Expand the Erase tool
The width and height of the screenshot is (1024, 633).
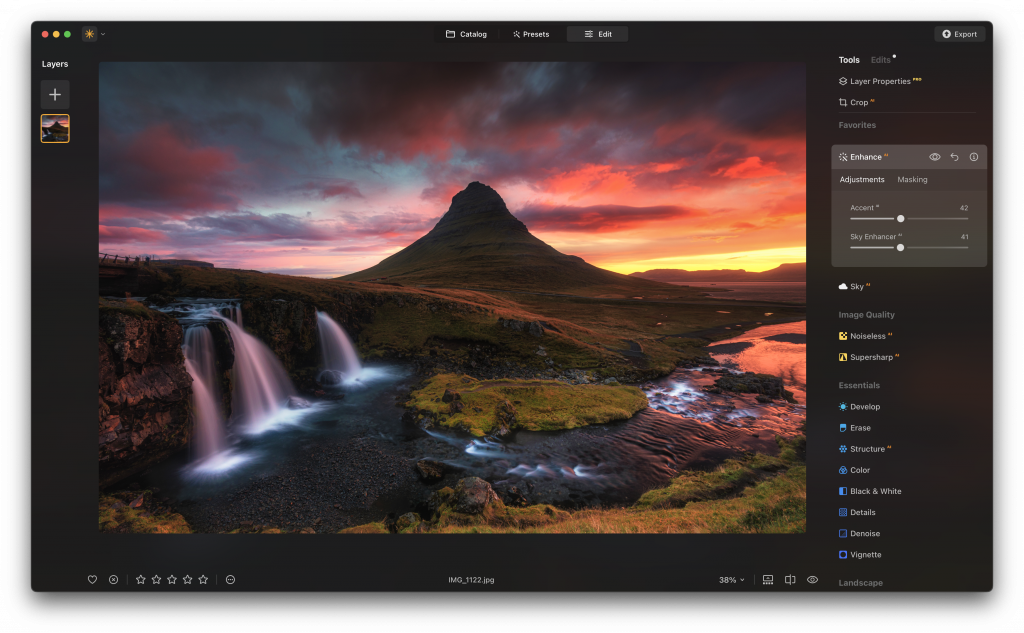click(x=855, y=428)
